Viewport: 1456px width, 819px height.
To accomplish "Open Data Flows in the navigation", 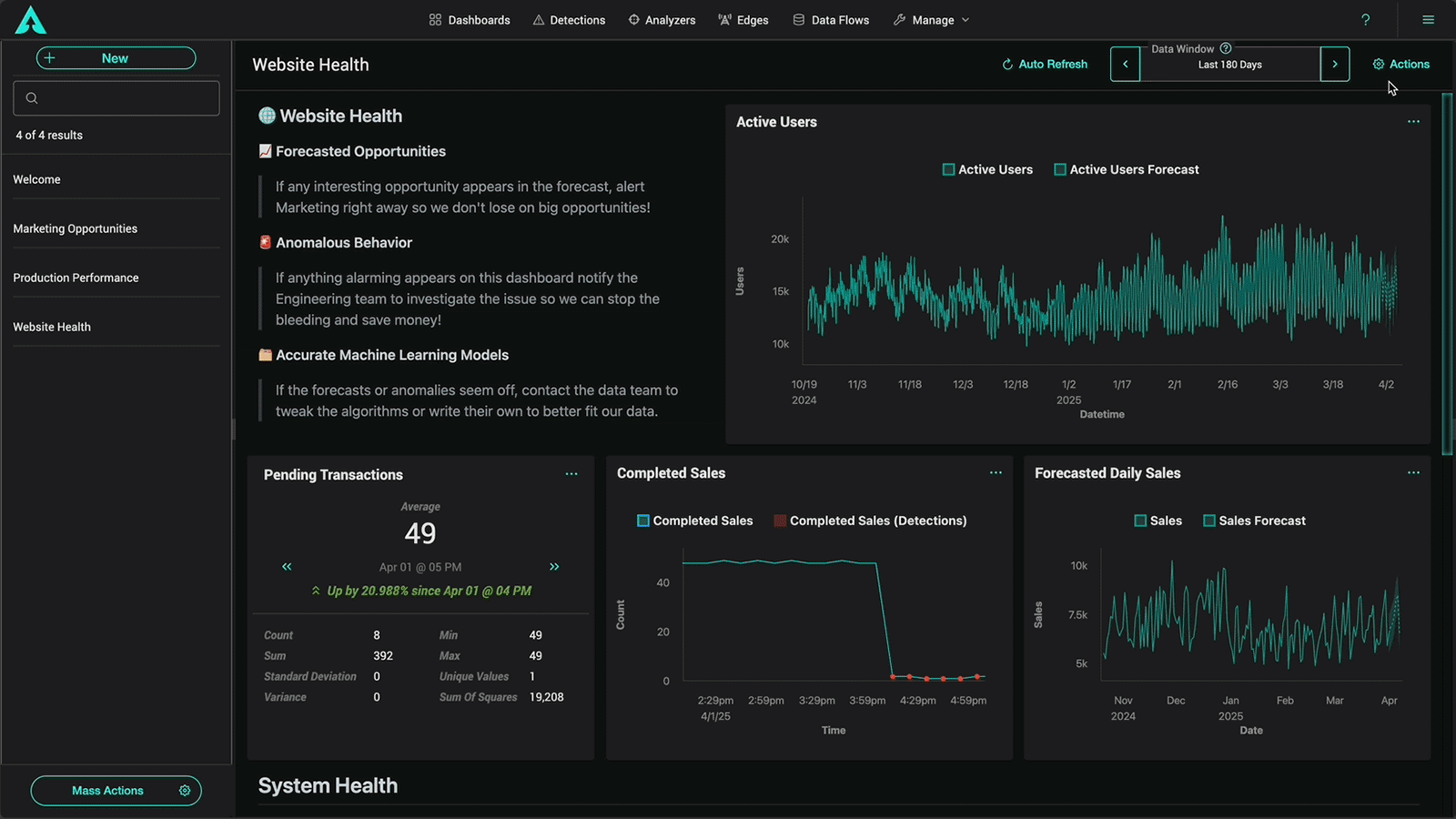I will [831, 20].
